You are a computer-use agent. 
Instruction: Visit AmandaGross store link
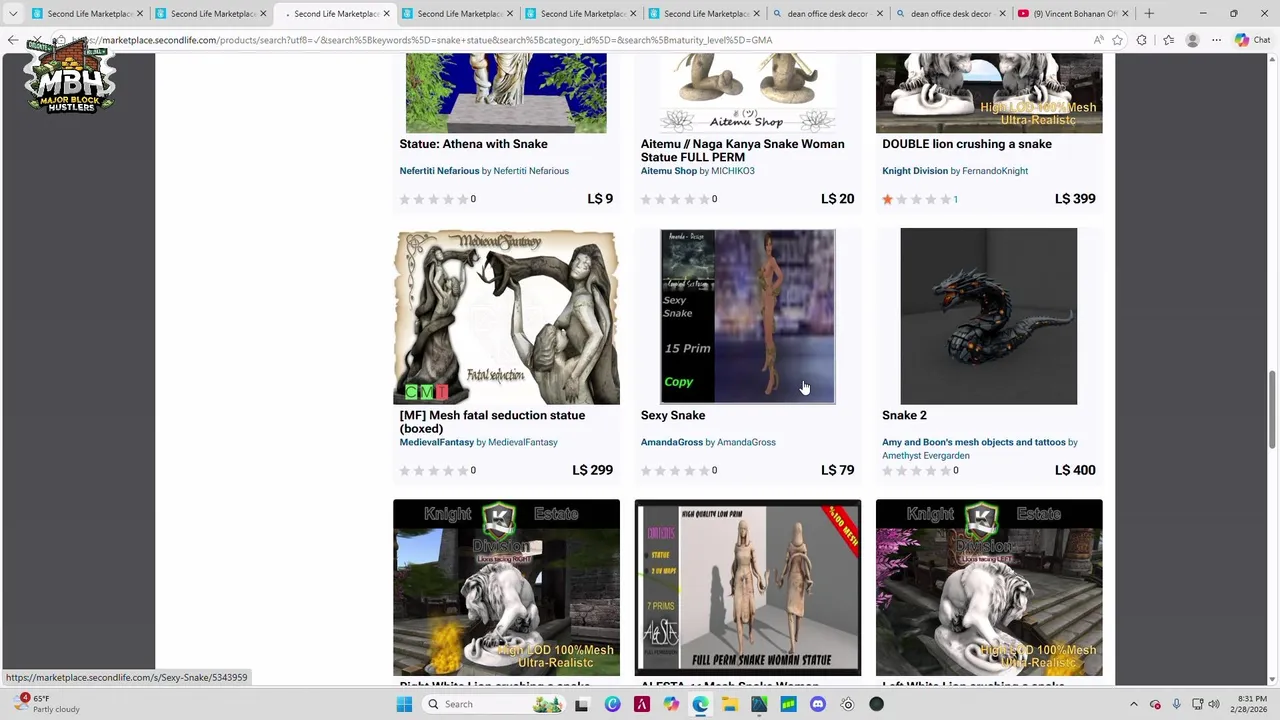671,442
